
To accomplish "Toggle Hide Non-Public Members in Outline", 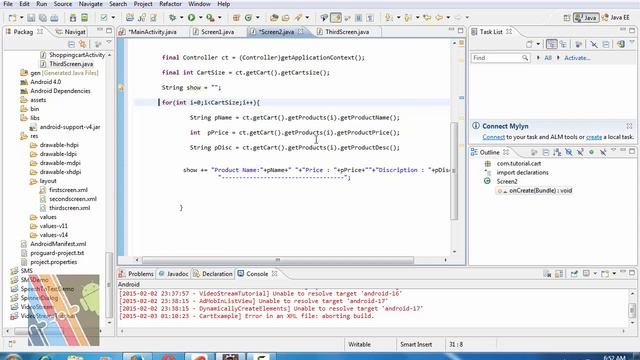I will pos(591,152).
